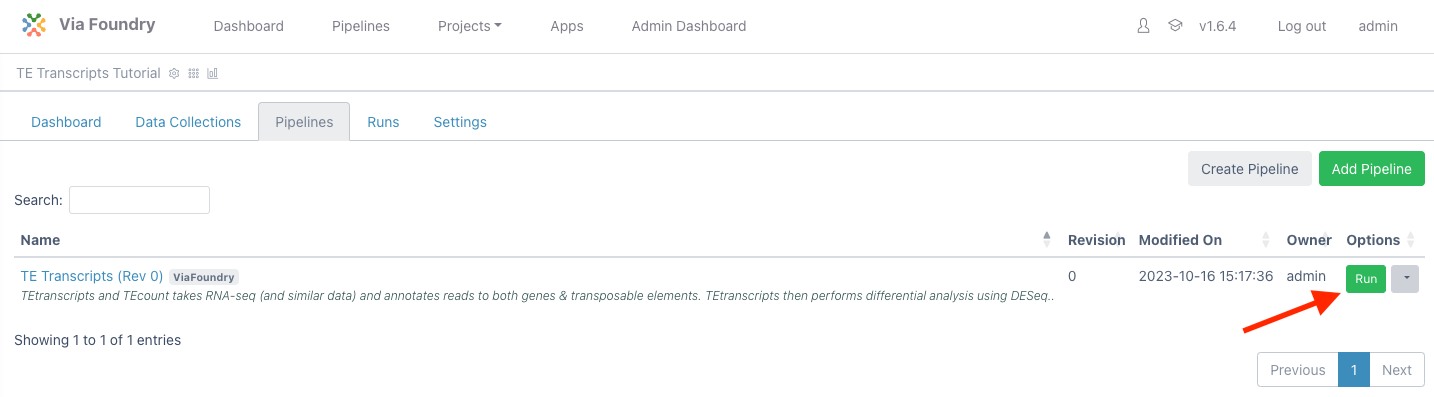Viewport: 1434px width, 397px height.
Task: Open dropdown arrow next to Run button
Action: point(1405,279)
